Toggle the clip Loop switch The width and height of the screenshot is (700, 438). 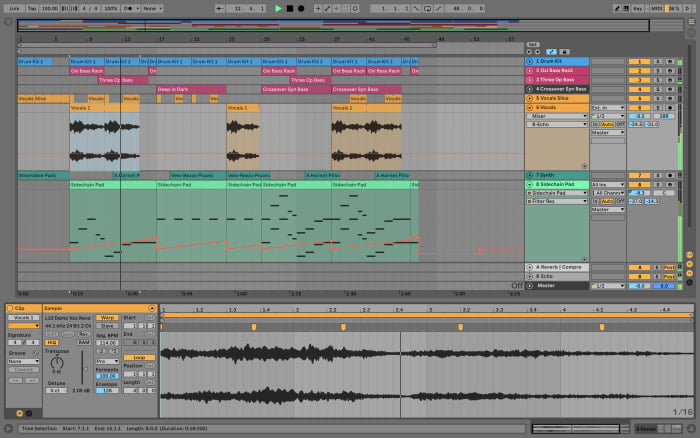click(x=139, y=356)
